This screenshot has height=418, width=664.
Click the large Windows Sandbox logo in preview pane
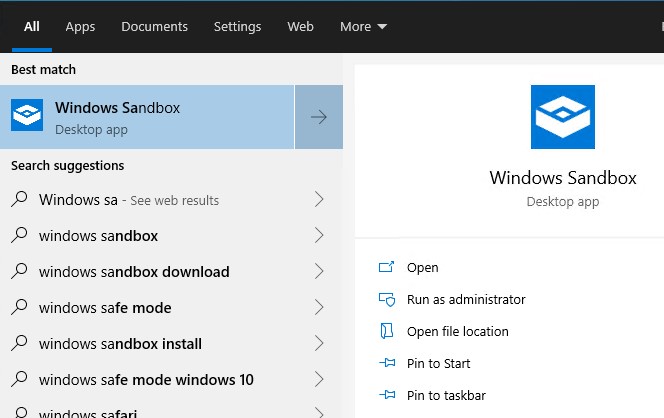click(563, 117)
